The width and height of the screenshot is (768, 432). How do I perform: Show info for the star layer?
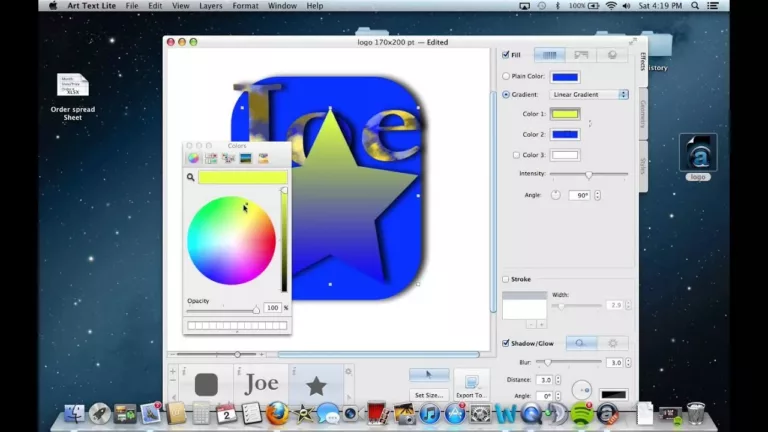[294, 372]
